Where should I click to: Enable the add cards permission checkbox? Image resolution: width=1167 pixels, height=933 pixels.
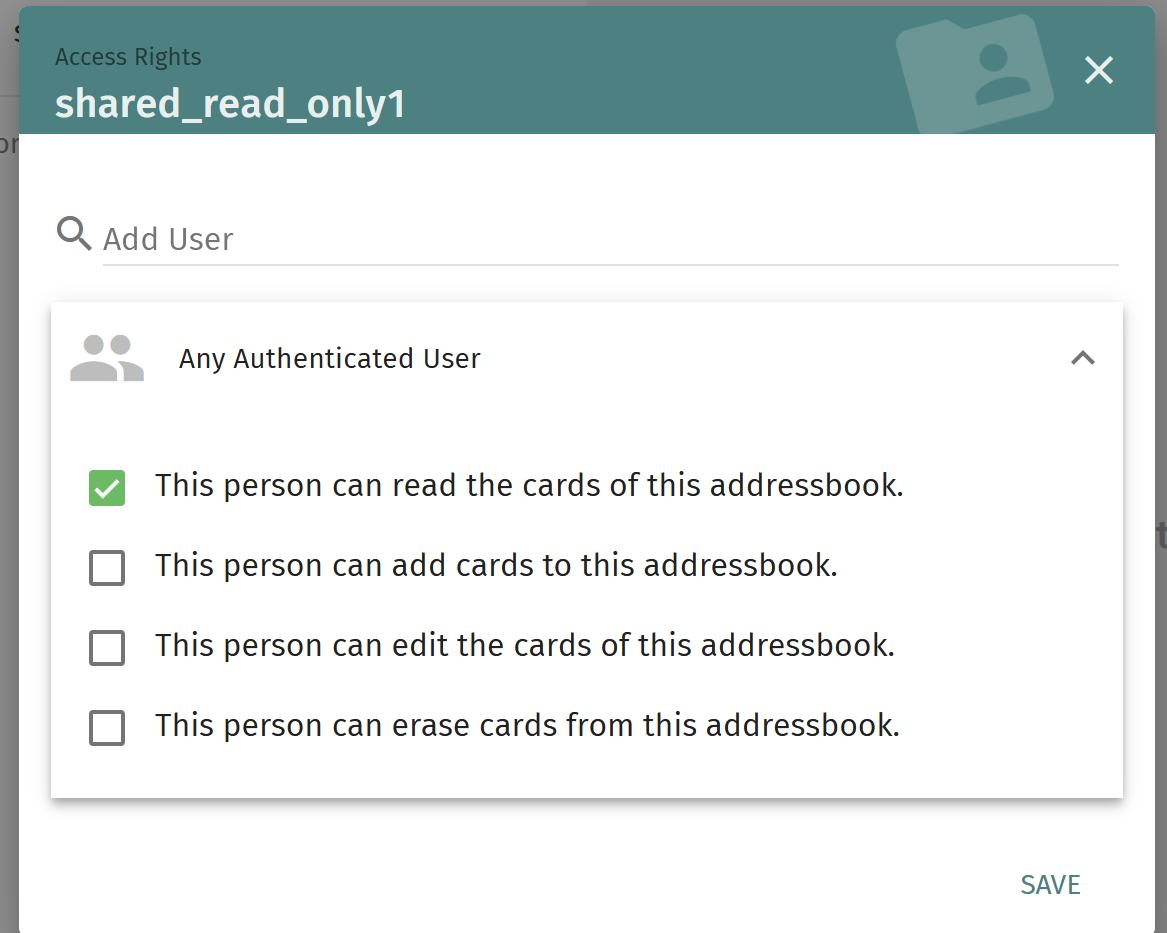107,568
